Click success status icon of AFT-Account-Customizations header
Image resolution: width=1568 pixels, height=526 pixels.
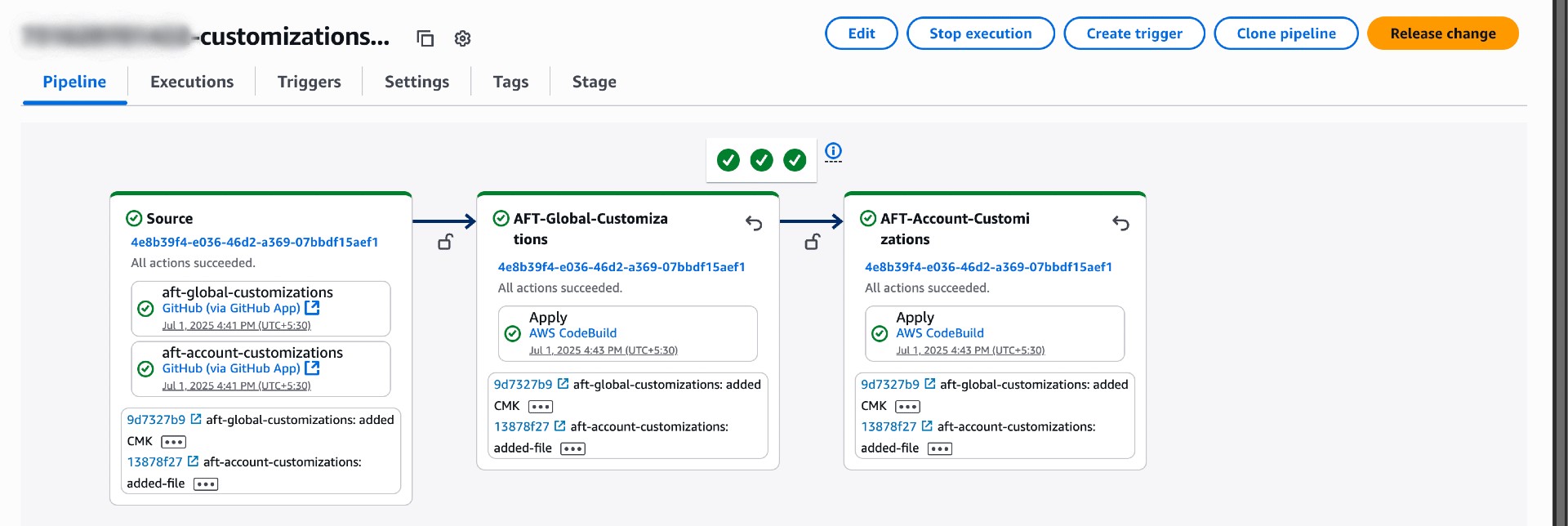pos(868,218)
